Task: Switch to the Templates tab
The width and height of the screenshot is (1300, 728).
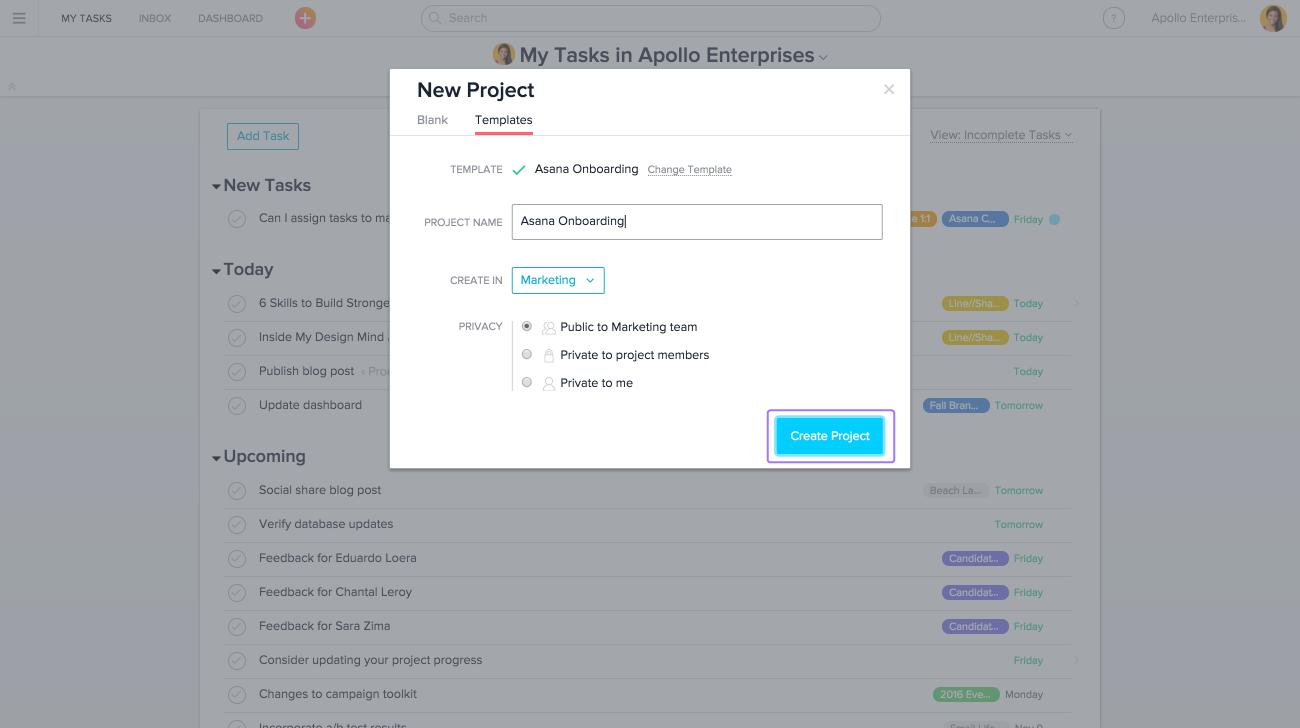Action: click(504, 120)
